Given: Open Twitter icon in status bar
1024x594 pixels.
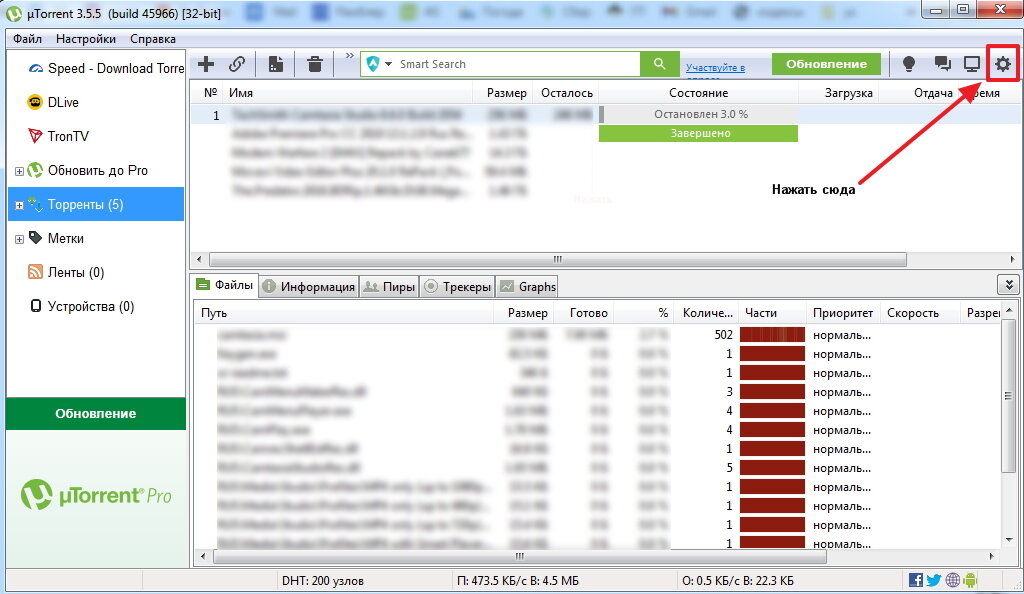Looking at the screenshot, I should point(934,580).
